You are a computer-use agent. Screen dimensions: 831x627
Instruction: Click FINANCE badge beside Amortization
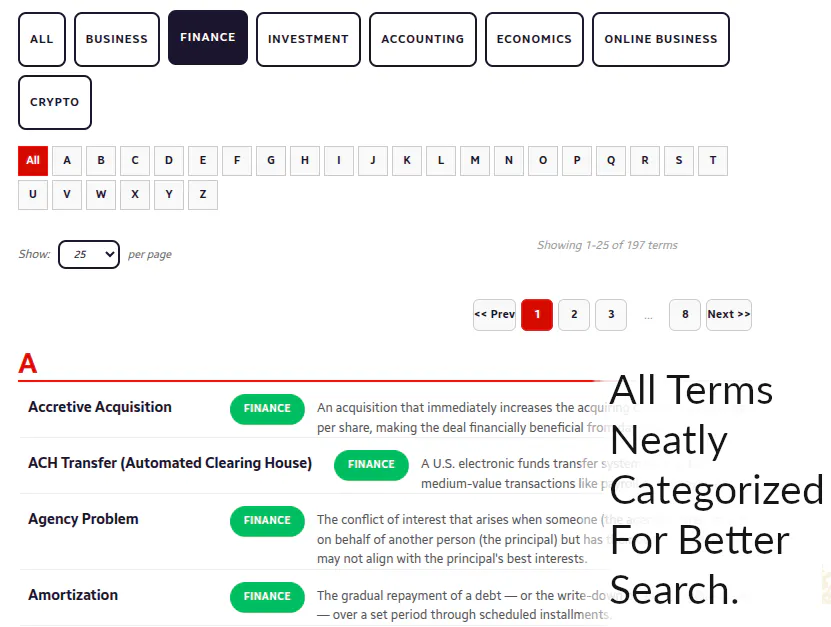coord(267,597)
